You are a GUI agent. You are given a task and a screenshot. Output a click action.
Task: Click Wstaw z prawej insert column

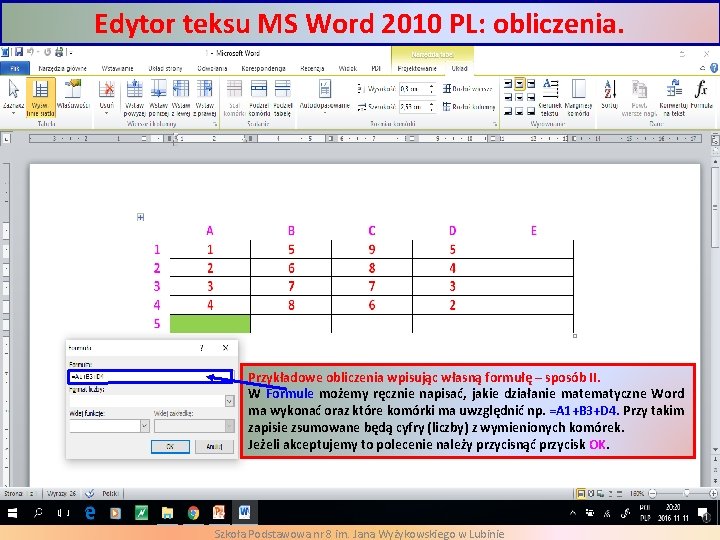pyautogui.click(x=204, y=97)
